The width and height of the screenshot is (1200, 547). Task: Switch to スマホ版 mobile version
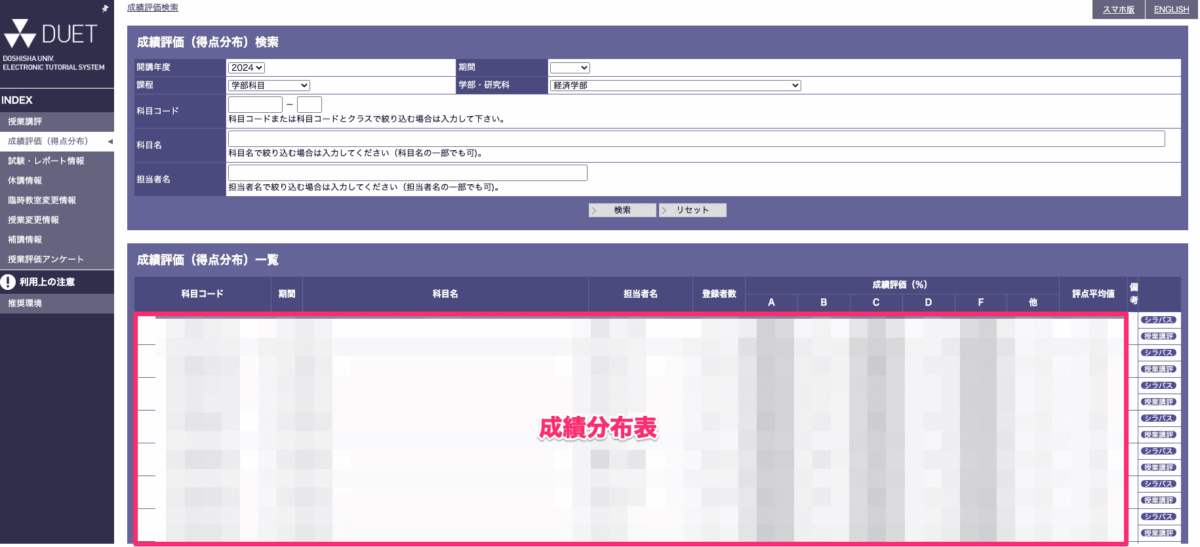tap(1118, 9)
